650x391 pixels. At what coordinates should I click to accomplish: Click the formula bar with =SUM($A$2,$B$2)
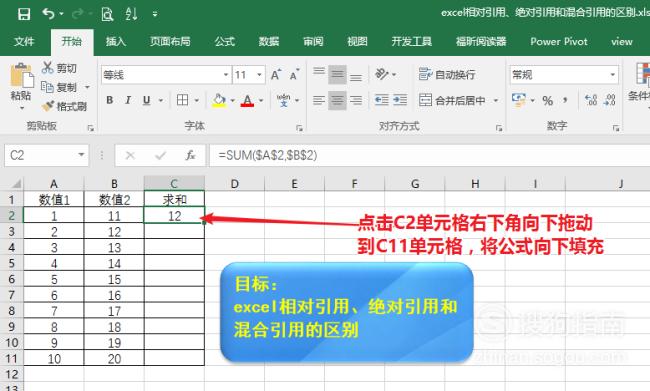tap(429, 155)
